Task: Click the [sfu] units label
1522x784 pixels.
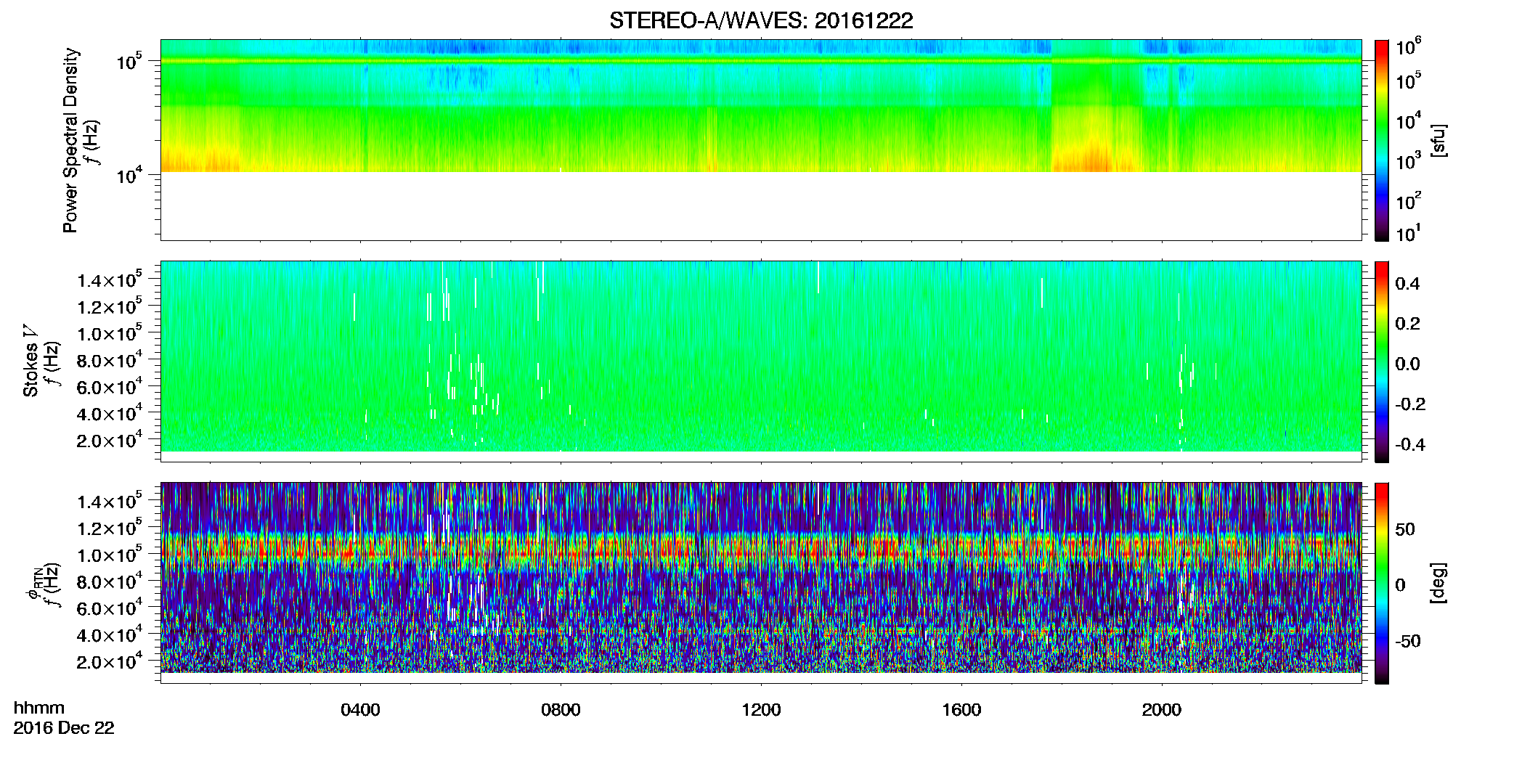Action: (x=1438, y=140)
